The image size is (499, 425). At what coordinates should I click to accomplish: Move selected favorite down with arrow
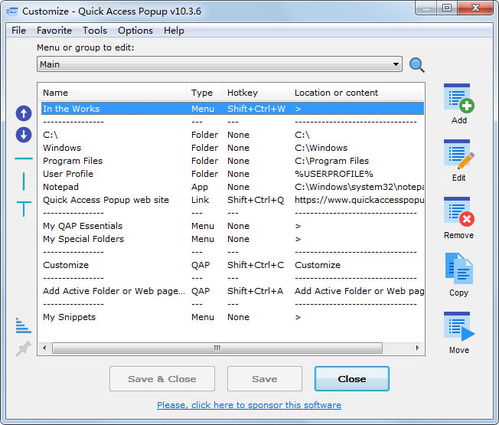[x=24, y=135]
